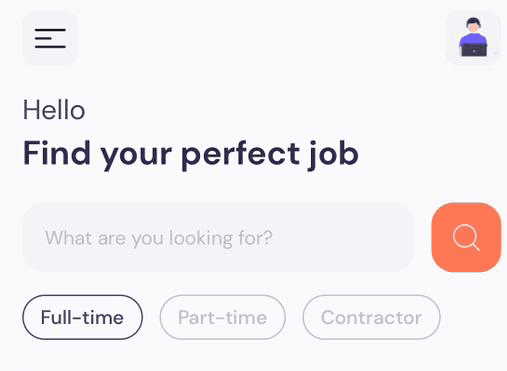Deselect the active Full-time chip
507x371 pixels.
click(x=83, y=317)
